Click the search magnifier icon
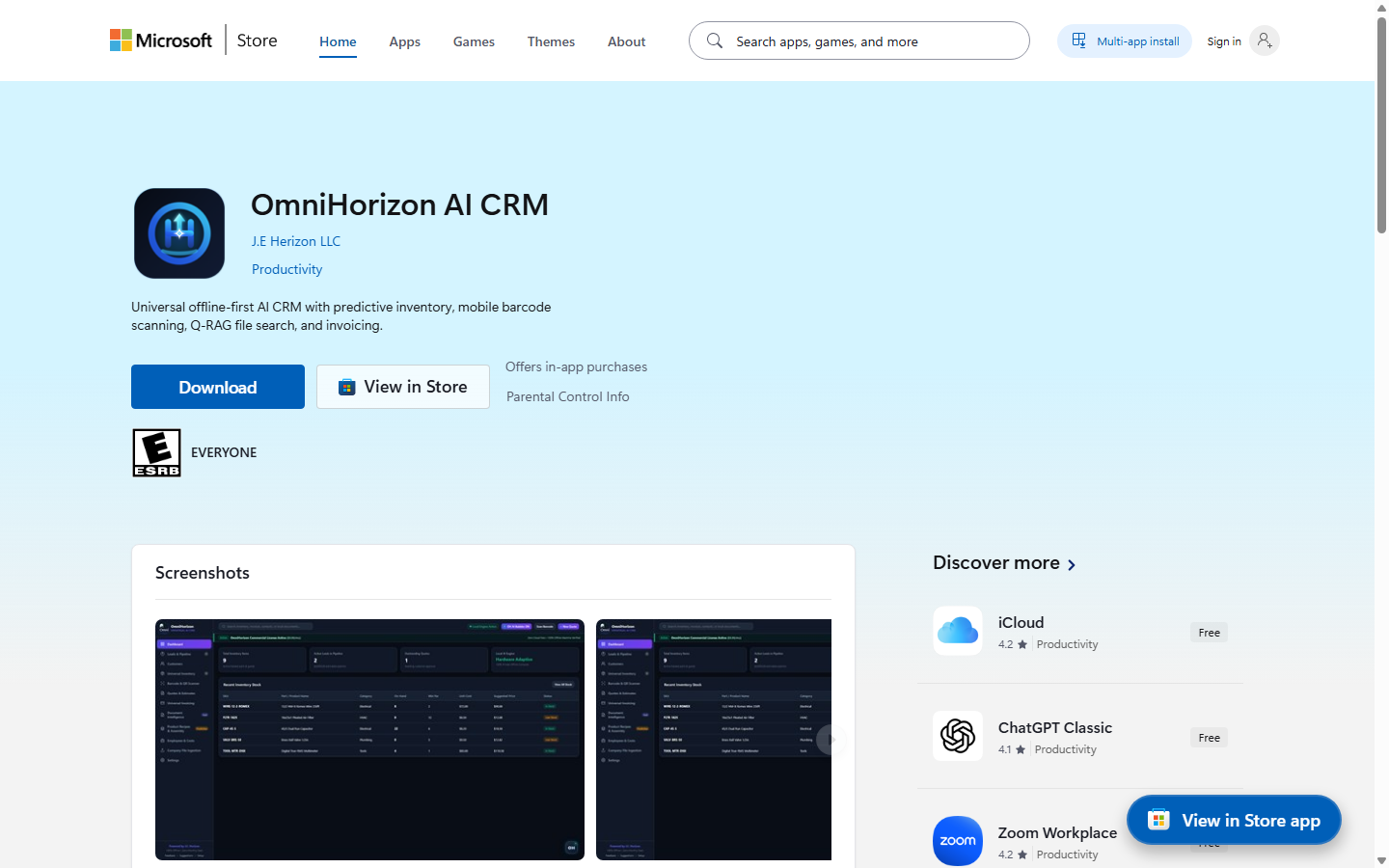The height and width of the screenshot is (868, 1389). click(x=715, y=41)
